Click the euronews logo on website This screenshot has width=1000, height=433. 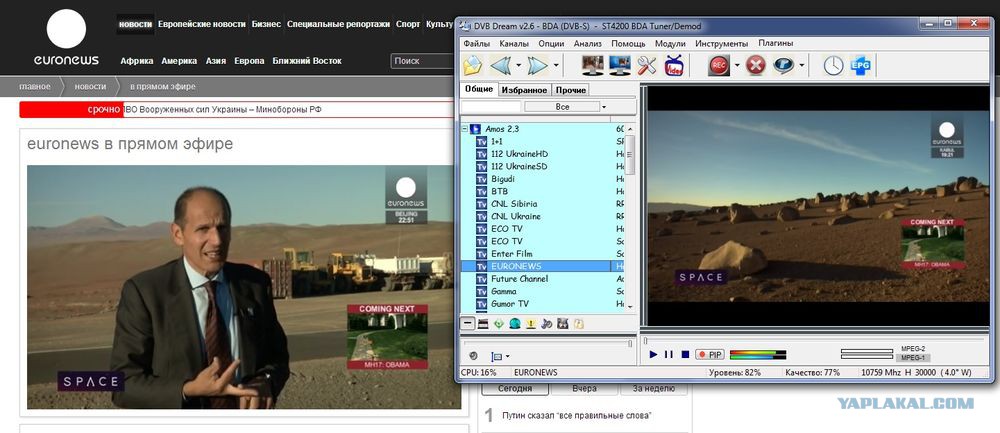(x=66, y=38)
